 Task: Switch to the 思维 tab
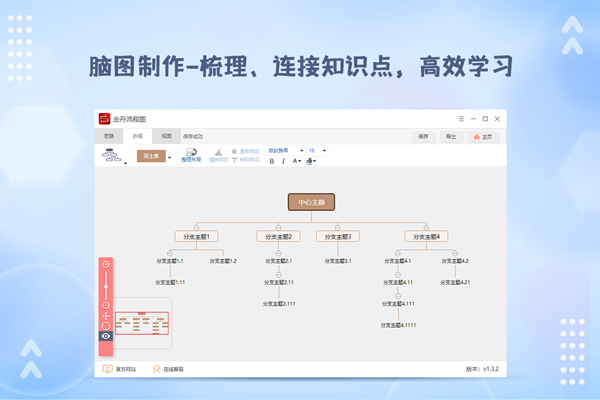coord(109,135)
